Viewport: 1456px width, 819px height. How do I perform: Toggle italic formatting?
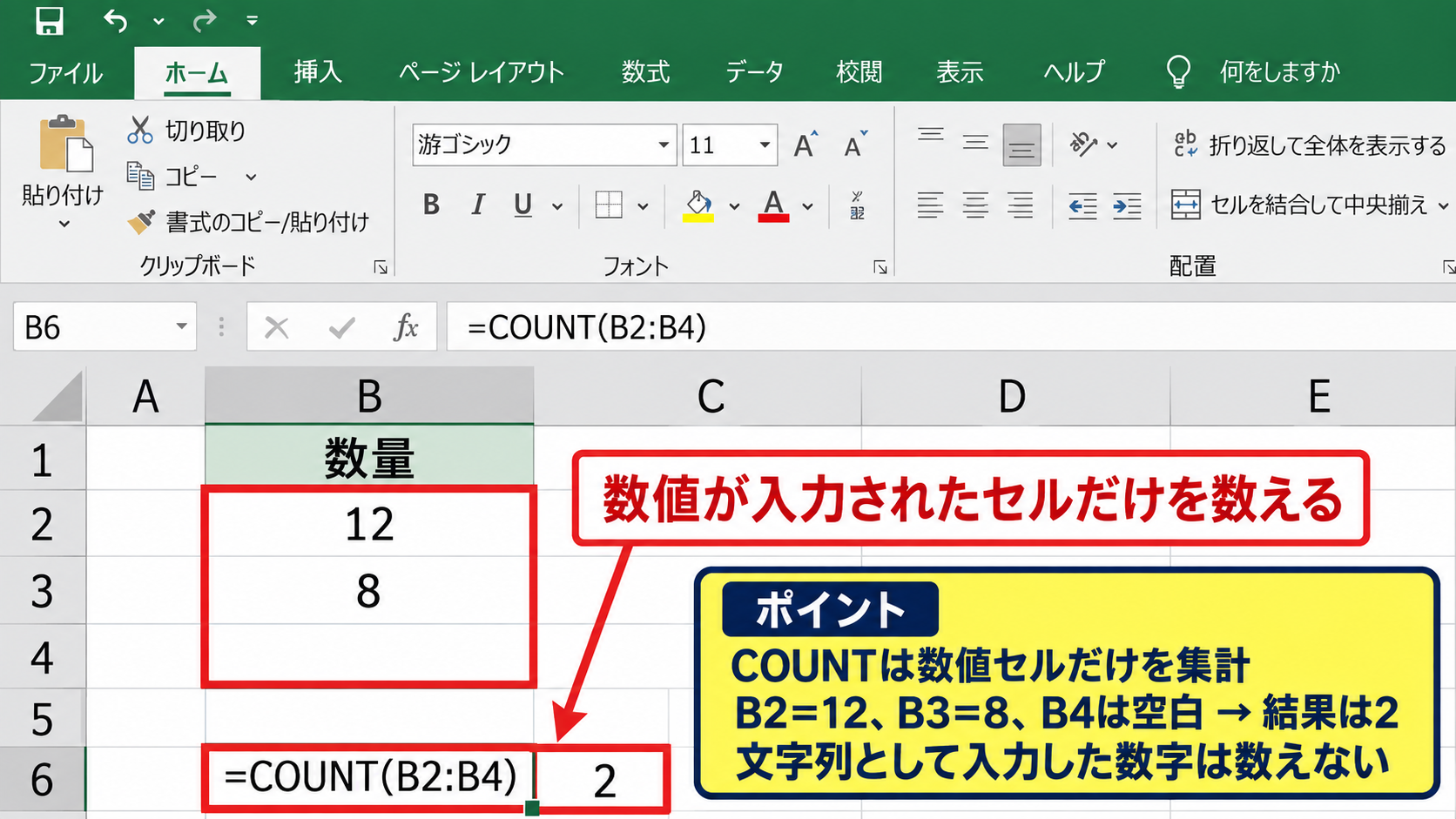coord(477,205)
